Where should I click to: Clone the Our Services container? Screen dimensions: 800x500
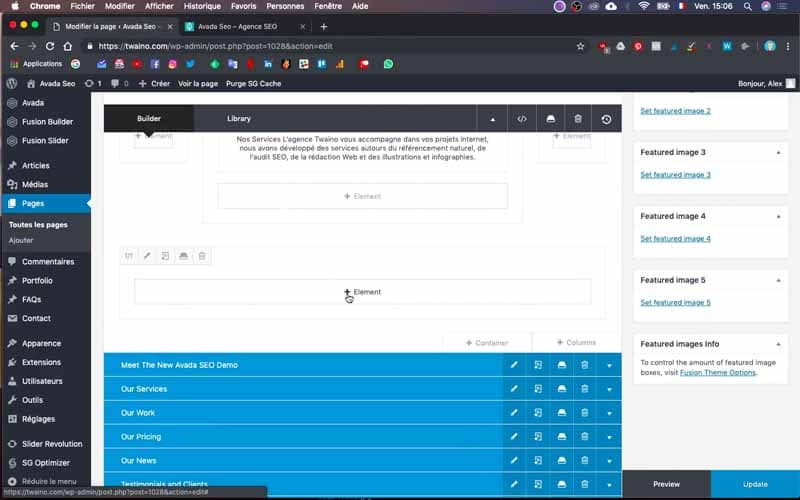(538, 389)
